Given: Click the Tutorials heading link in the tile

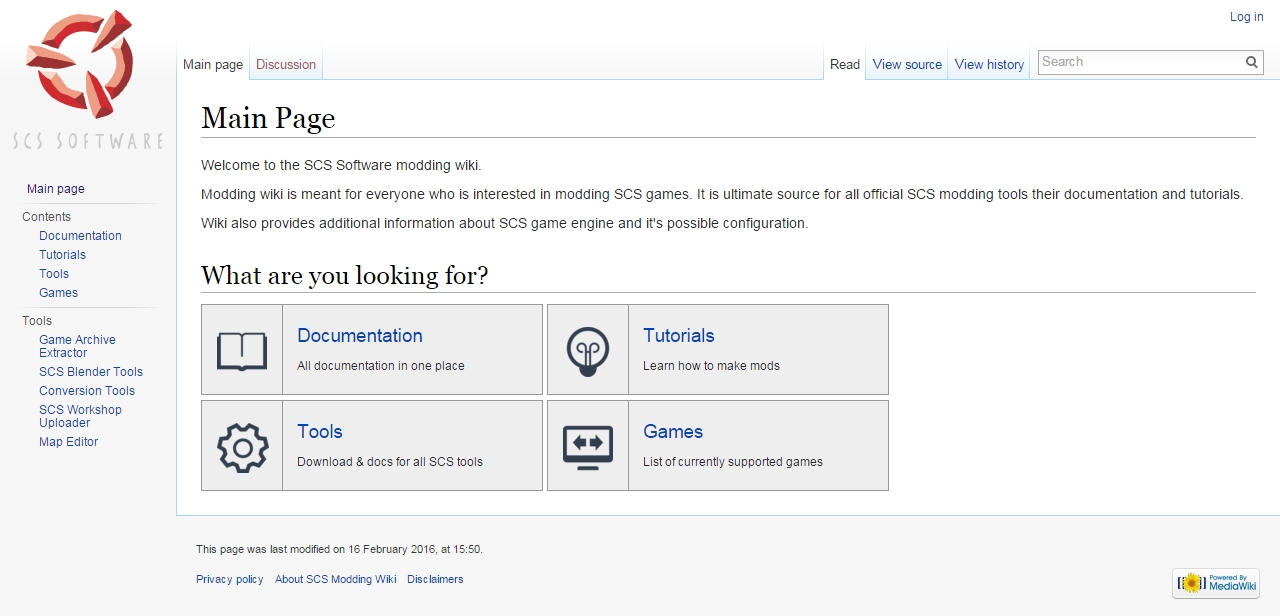Looking at the screenshot, I should pos(679,336).
